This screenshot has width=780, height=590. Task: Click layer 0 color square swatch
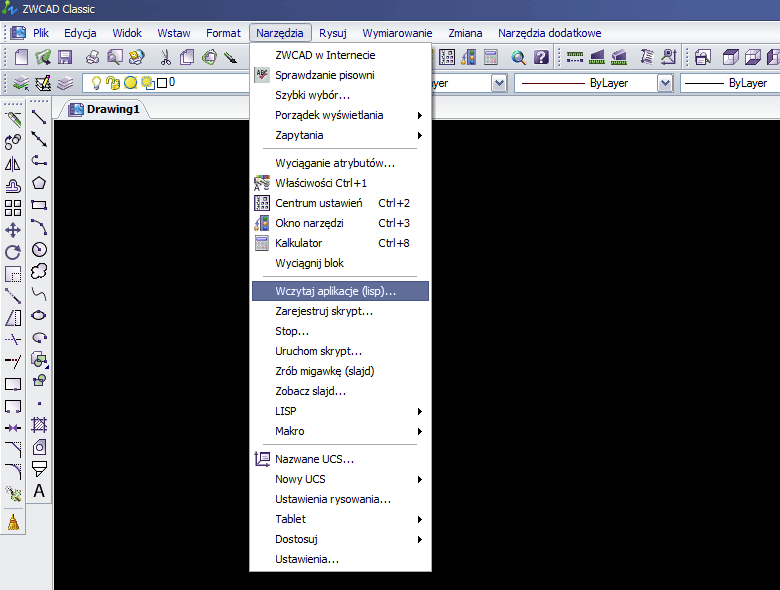pos(162,83)
